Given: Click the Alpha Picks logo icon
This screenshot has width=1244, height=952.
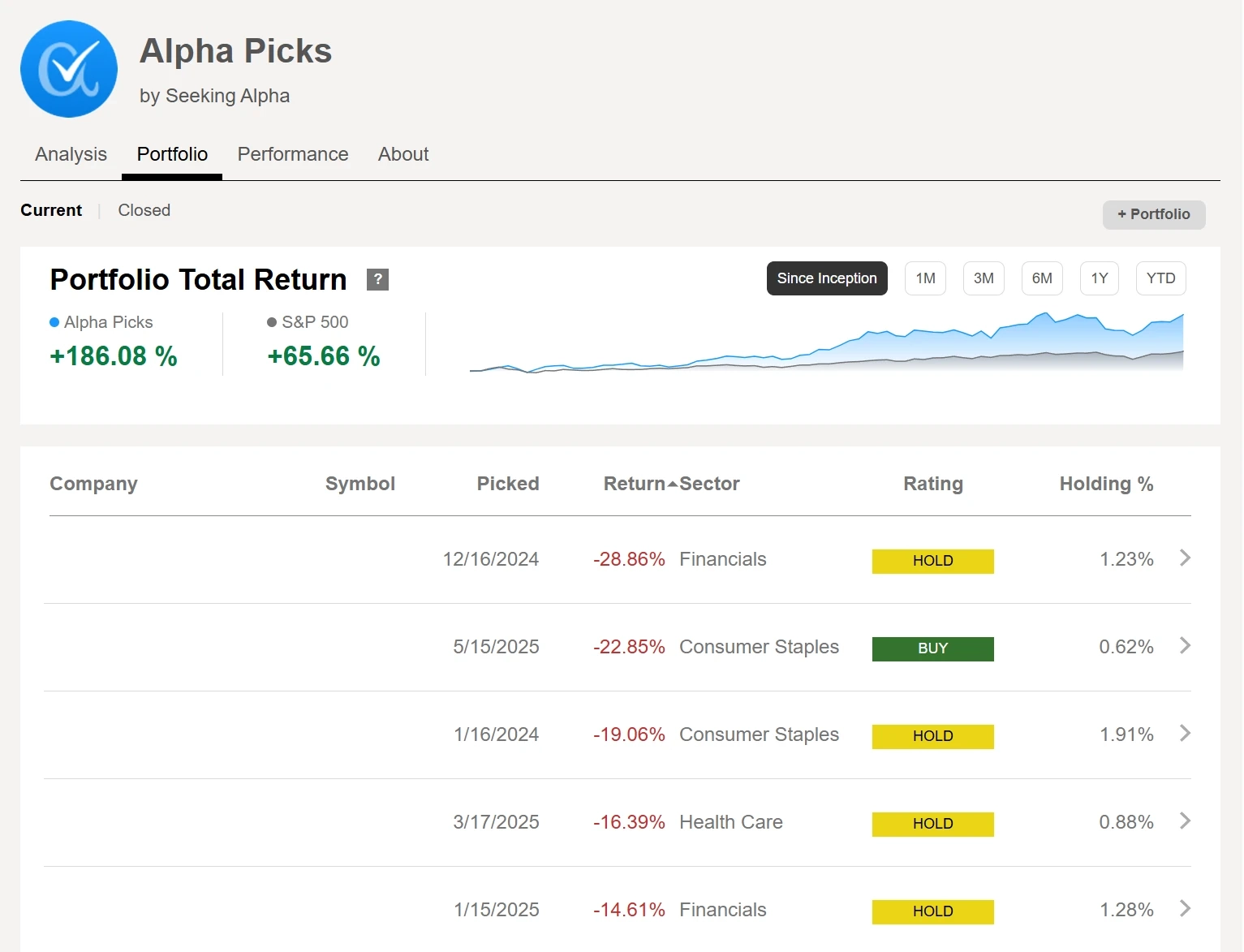Looking at the screenshot, I should click(x=69, y=69).
